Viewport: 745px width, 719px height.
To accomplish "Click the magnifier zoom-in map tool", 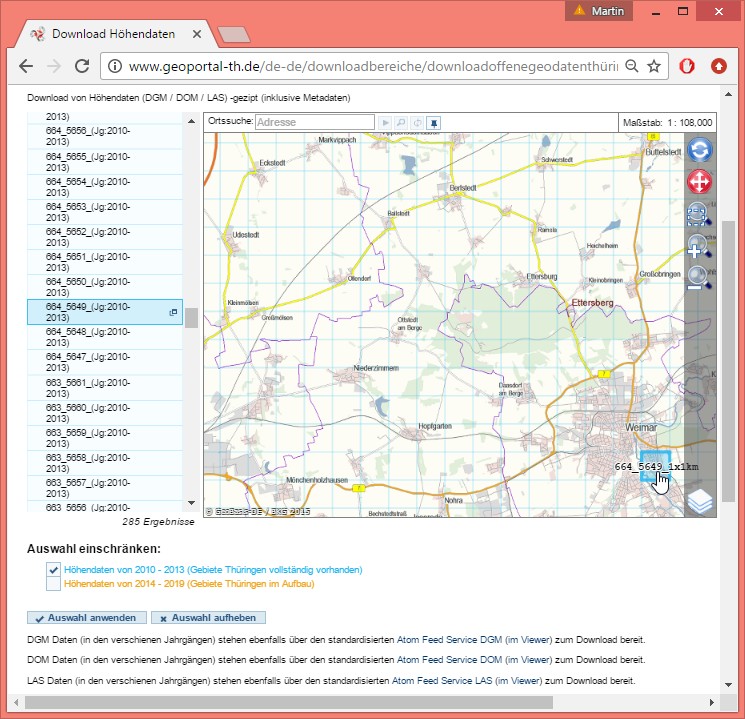I will (699, 246).
